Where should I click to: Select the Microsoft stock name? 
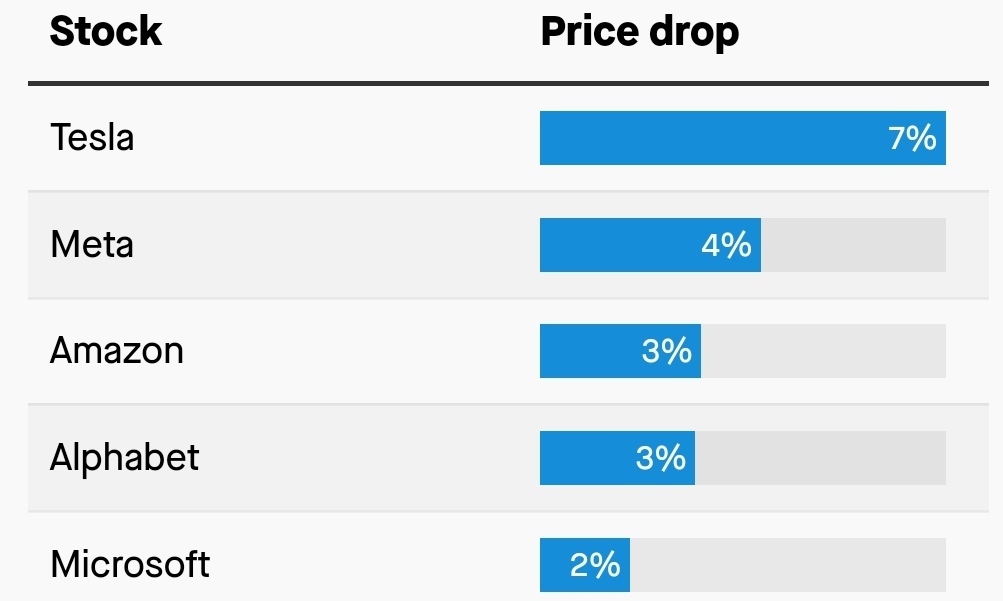click(130, 564)
